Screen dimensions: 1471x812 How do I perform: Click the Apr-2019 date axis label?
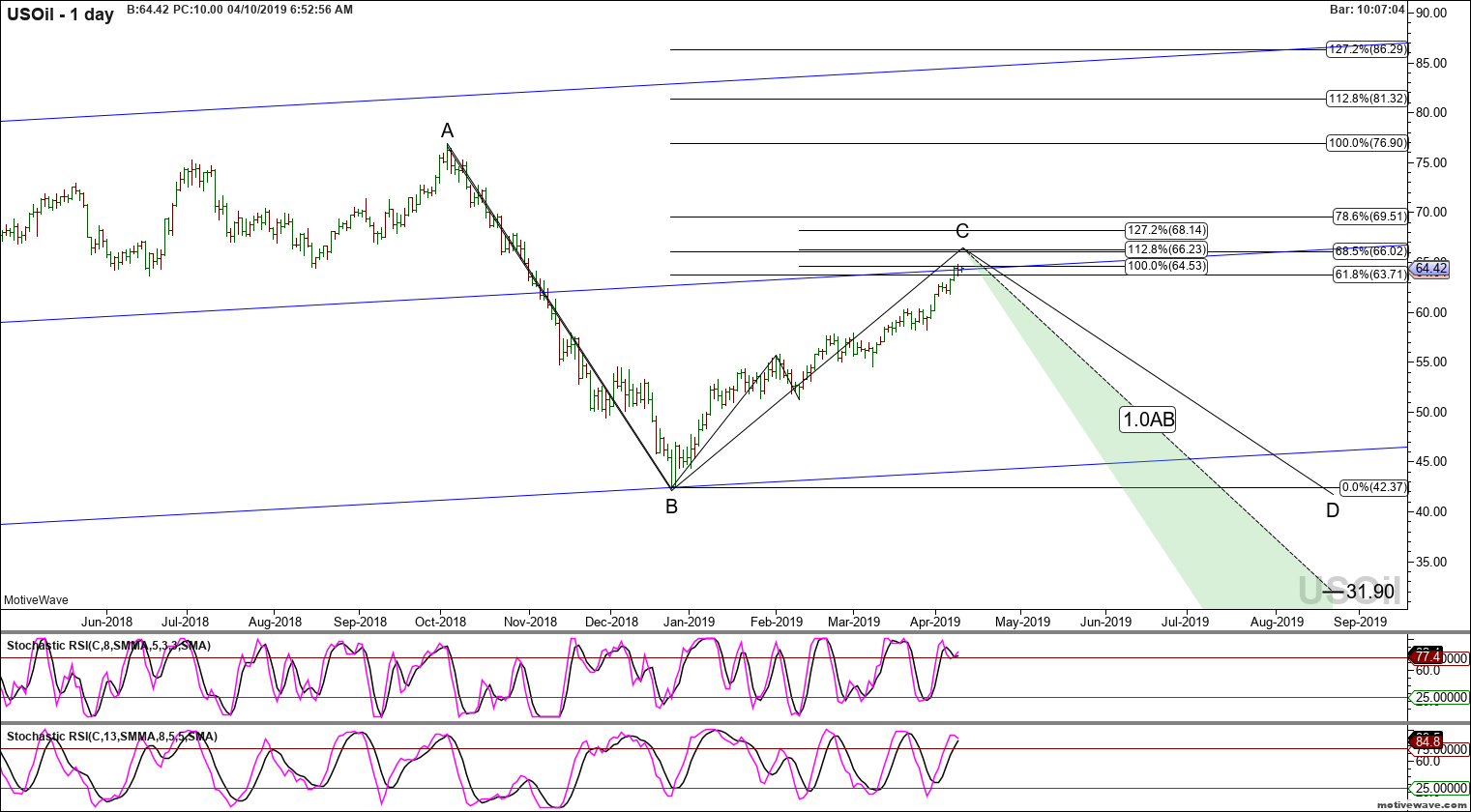tap(935, 622)
